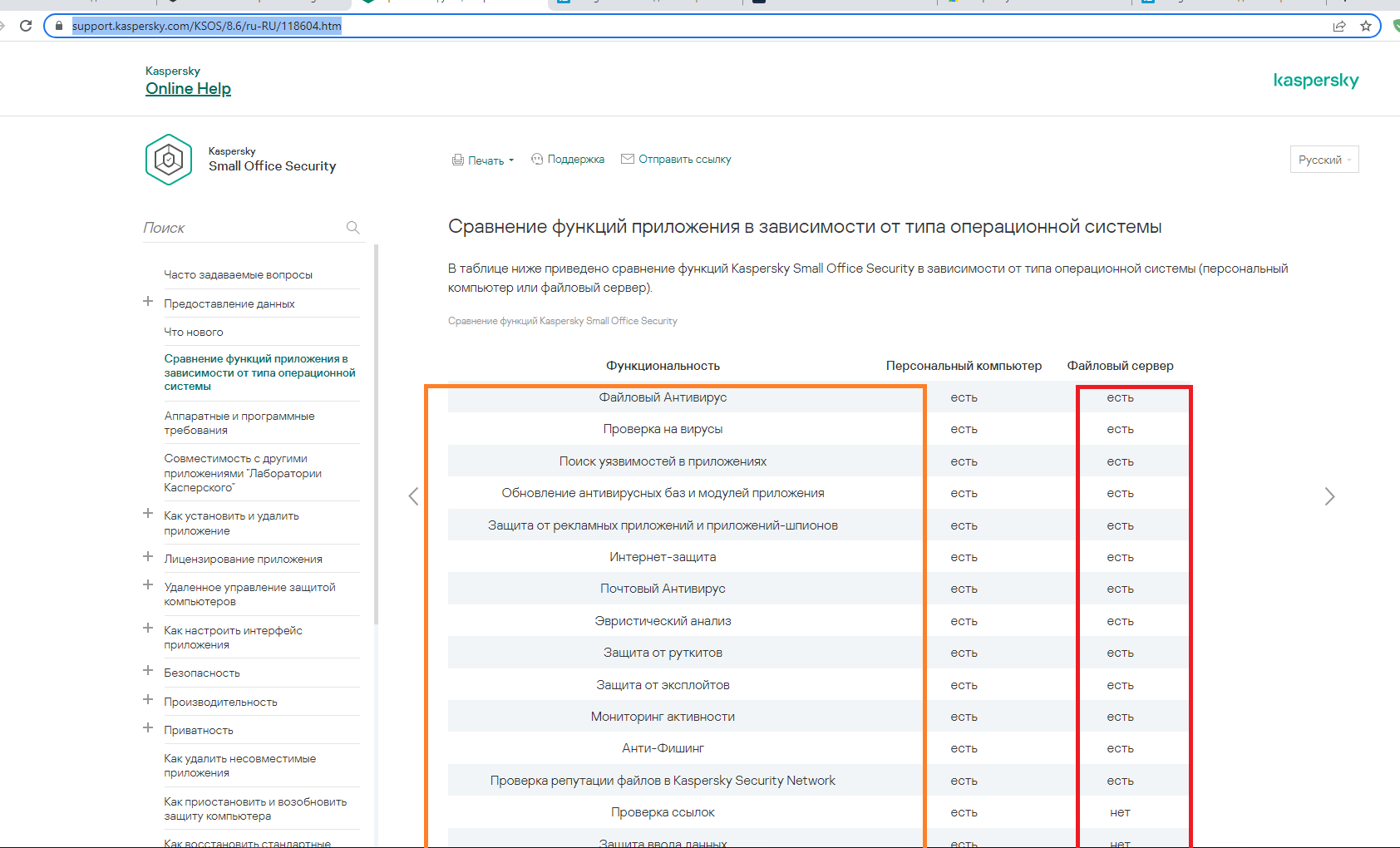The image size is (1400, 848).
Task: Click the table caption Сравнение функций Kaspersky
Action: click(x=562, y=321)
